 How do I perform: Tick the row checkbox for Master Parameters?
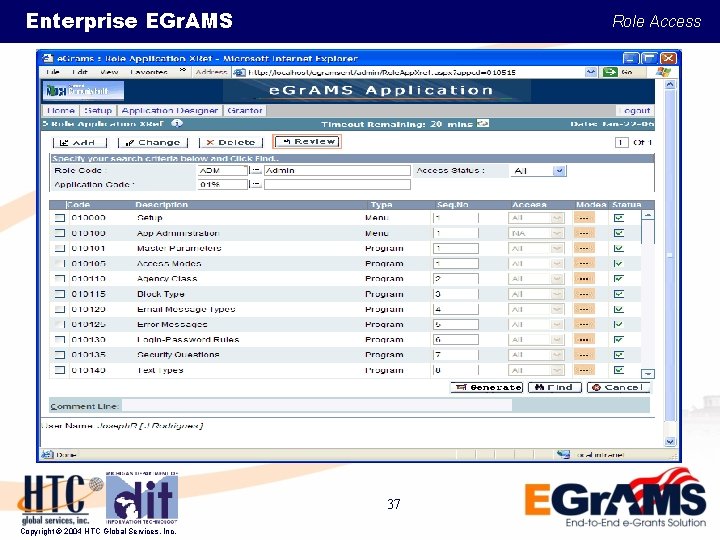point(60,248)
